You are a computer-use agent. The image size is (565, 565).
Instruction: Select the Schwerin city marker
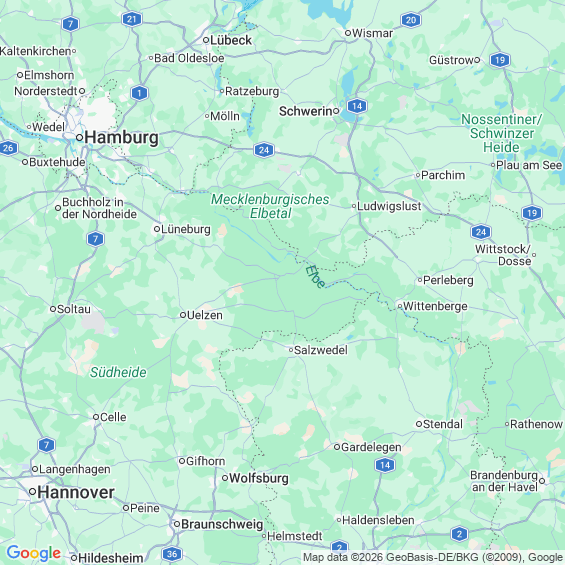click(336, 111)
